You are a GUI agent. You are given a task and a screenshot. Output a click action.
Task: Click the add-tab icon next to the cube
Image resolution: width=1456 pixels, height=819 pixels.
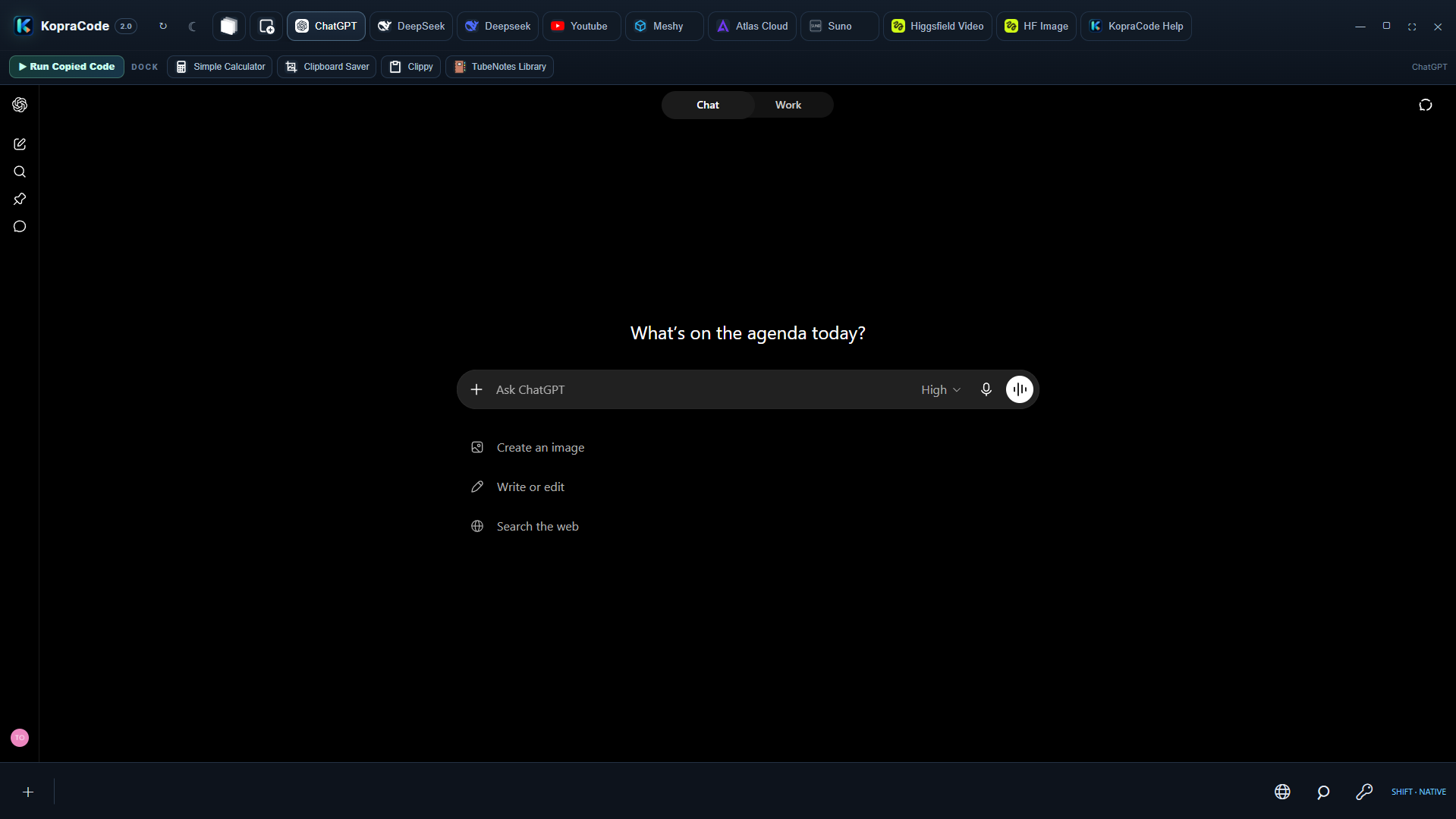tap(266, 26)
